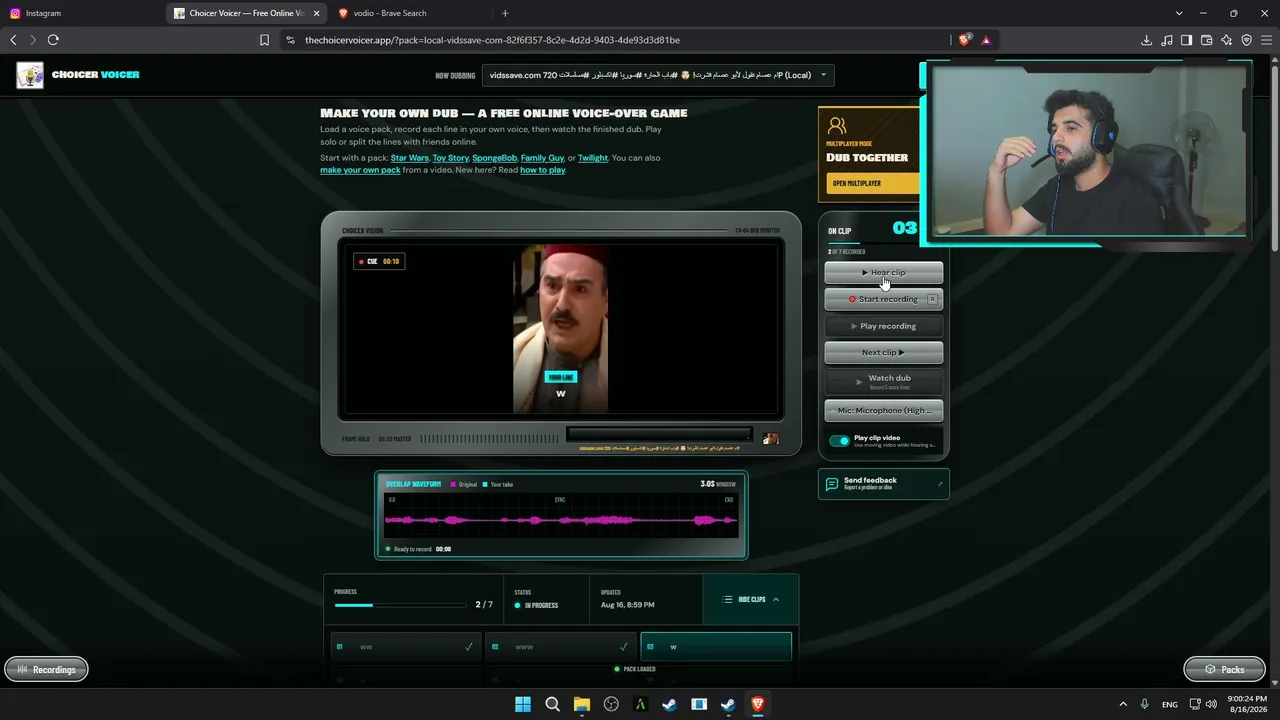This screenshot has width=1280, height=720.
Task: Open Brave Shields lion icon
Action: pyautogui.click(x=964, y=40)
